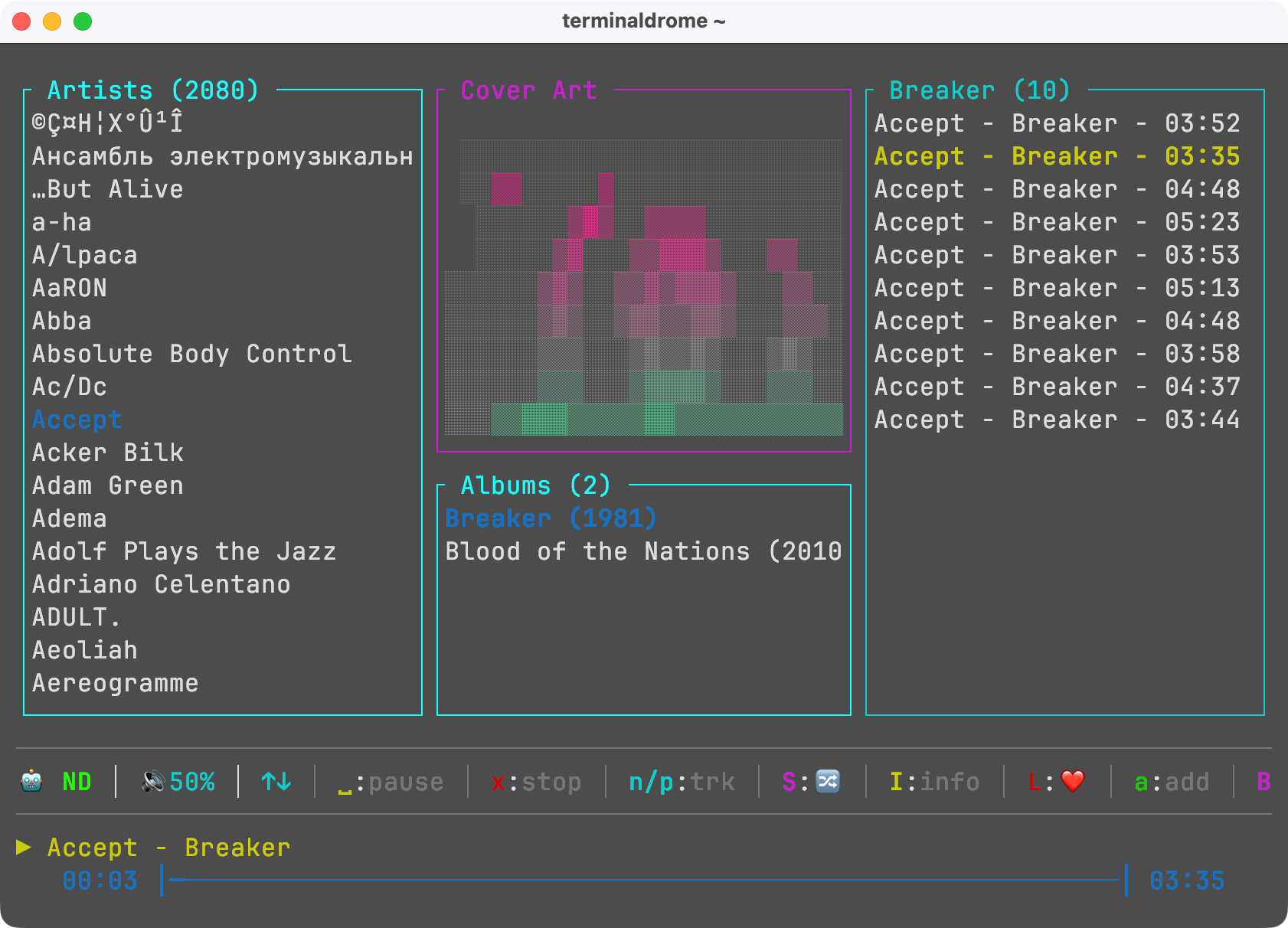Screen dimensions: 1288x928
Task: Click the n/p:trk shortcut hint
Action: (682, 782)
